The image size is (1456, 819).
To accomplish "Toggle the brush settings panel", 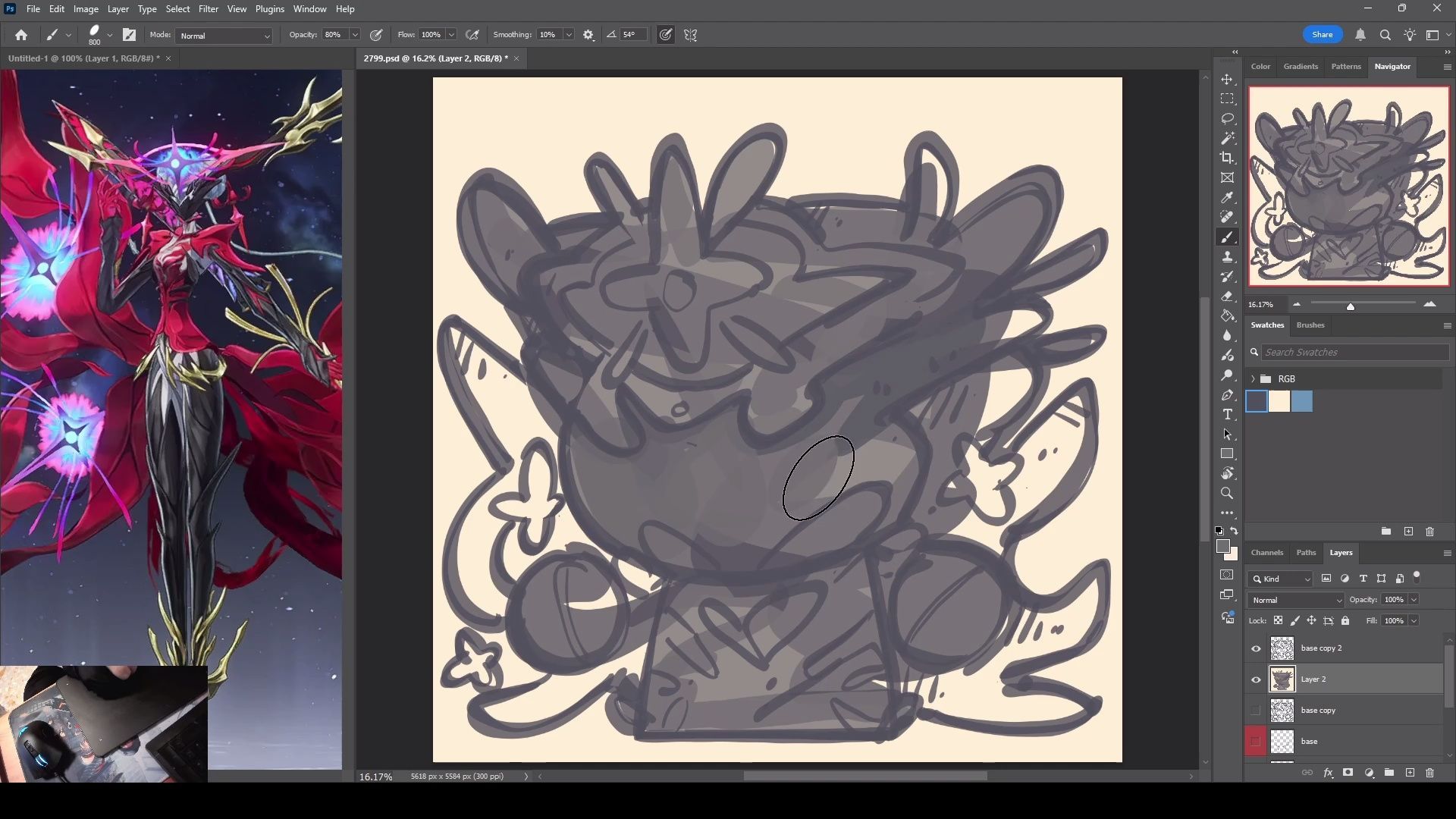I will coord(130,35).
